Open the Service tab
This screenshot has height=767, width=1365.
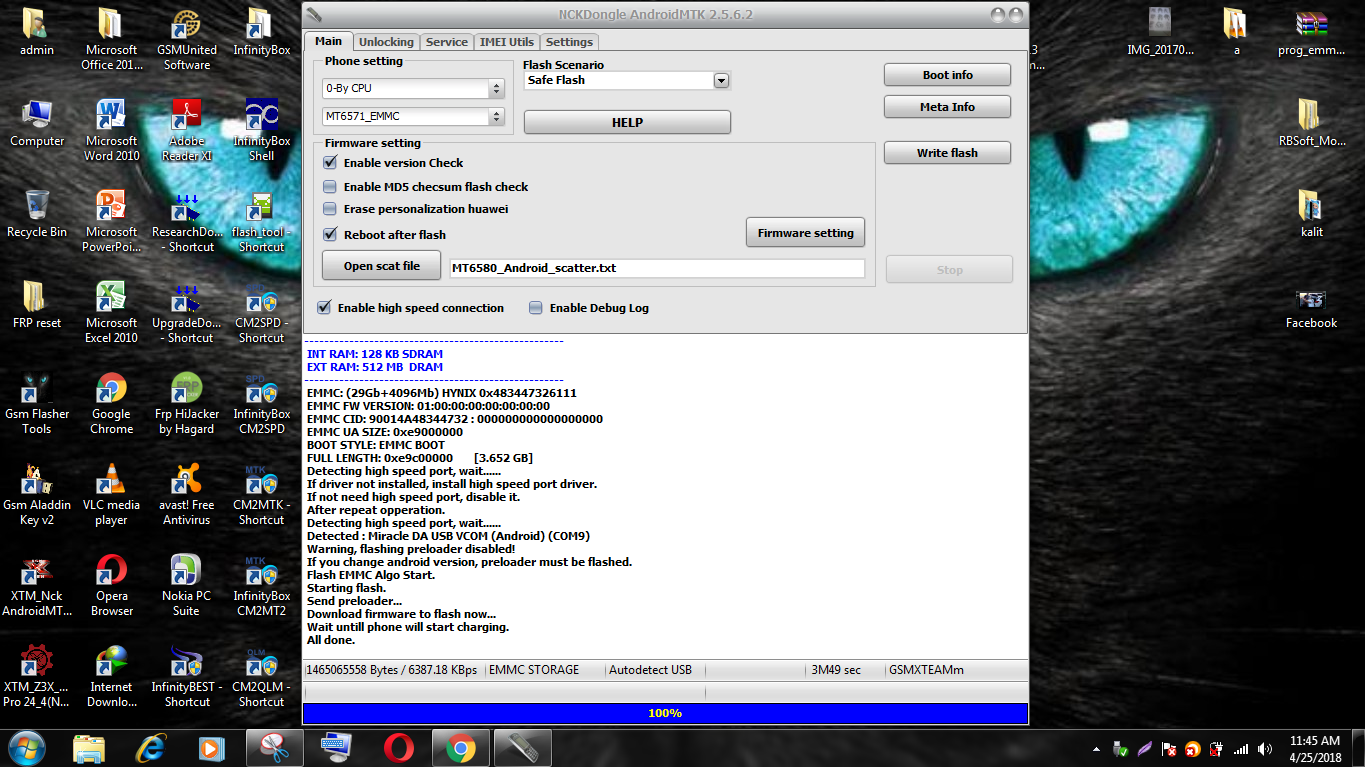coord(446,42)
